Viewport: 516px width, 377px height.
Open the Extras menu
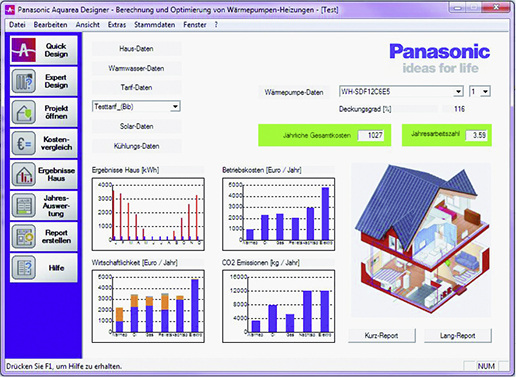117,25
